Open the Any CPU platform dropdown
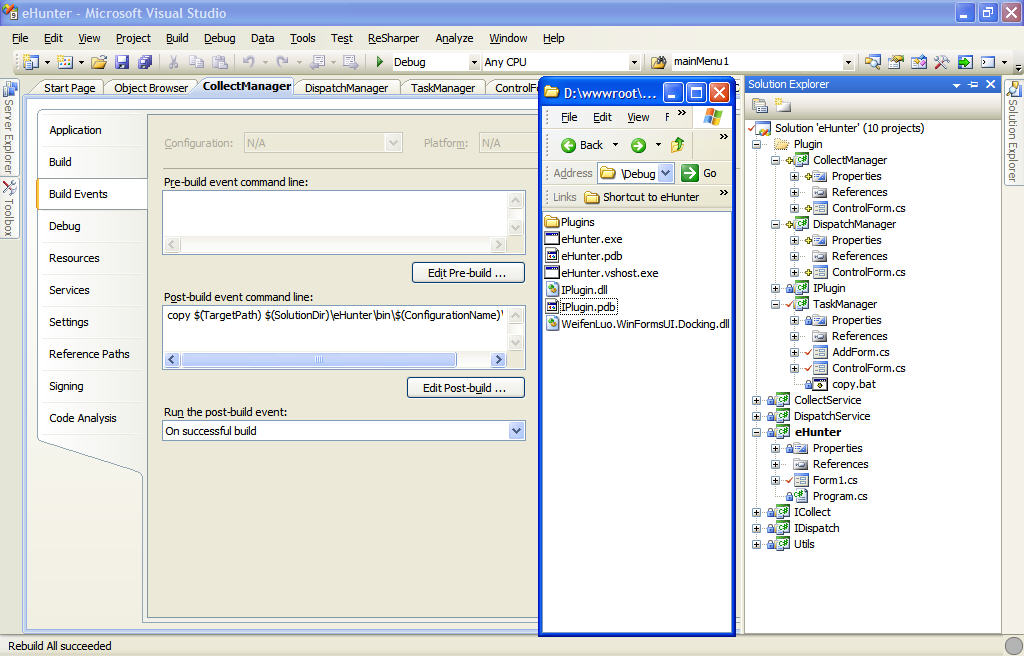Image resolution: width=1024 pixels, height=656 pixels. (x=633, y=62)
